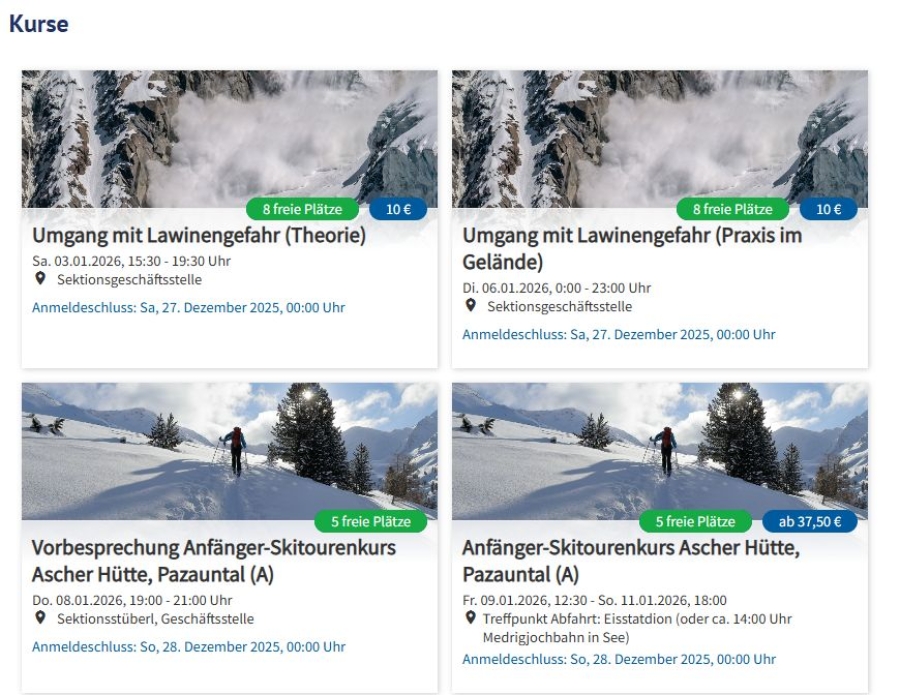900x695 pixels.
Task: Click 10 € price badge on Praxis im Gelände card
Action: click(829, 209)
